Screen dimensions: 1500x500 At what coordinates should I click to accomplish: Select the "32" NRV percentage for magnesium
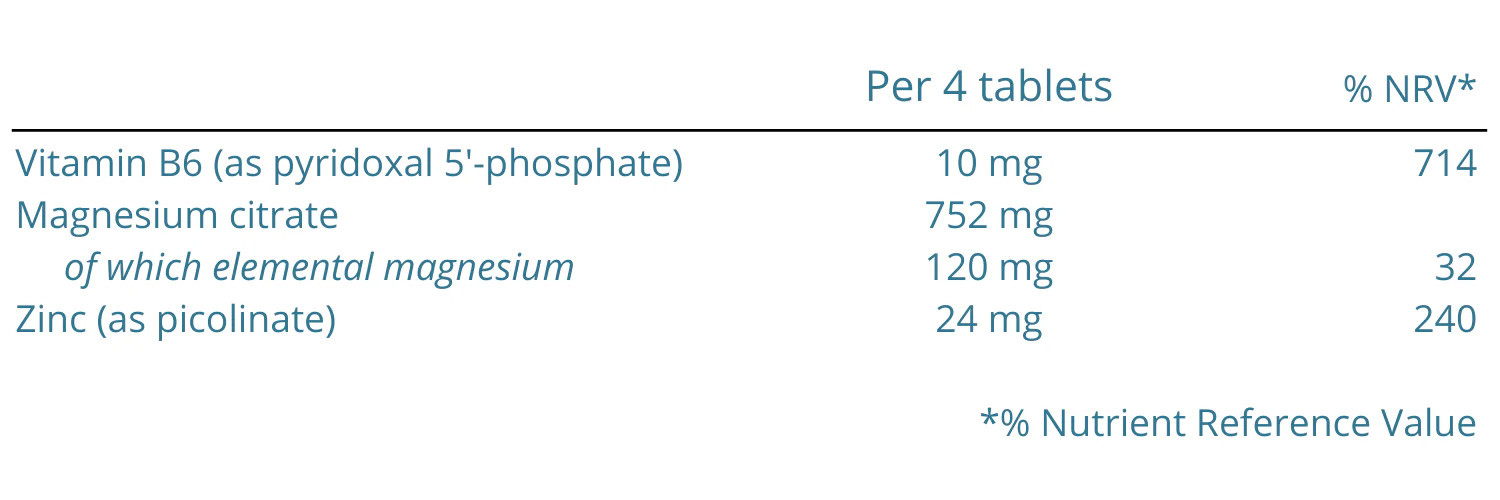click(1456, 267)
